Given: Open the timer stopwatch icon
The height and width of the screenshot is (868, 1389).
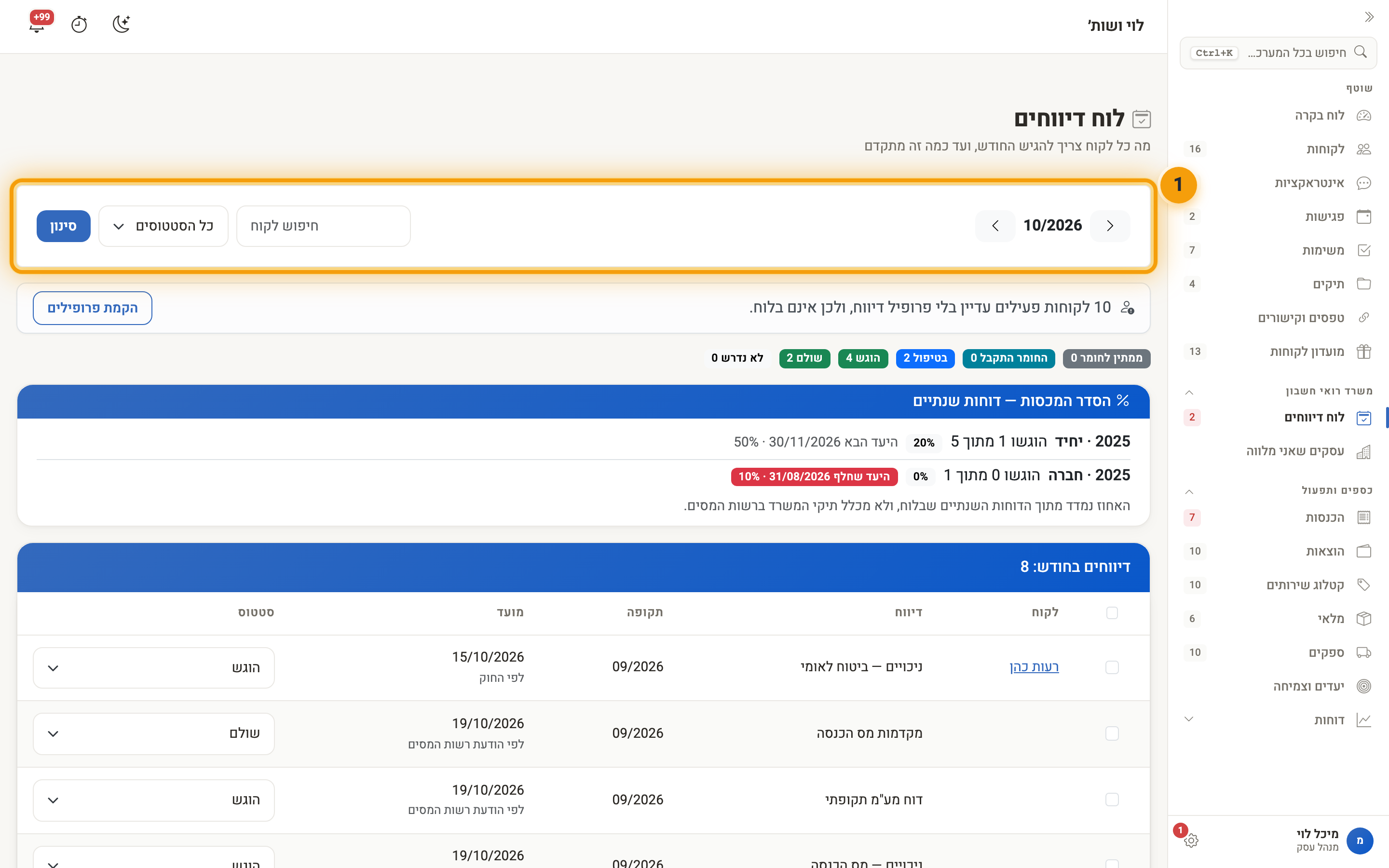Looking at the screenshot, I should (79, 25).
